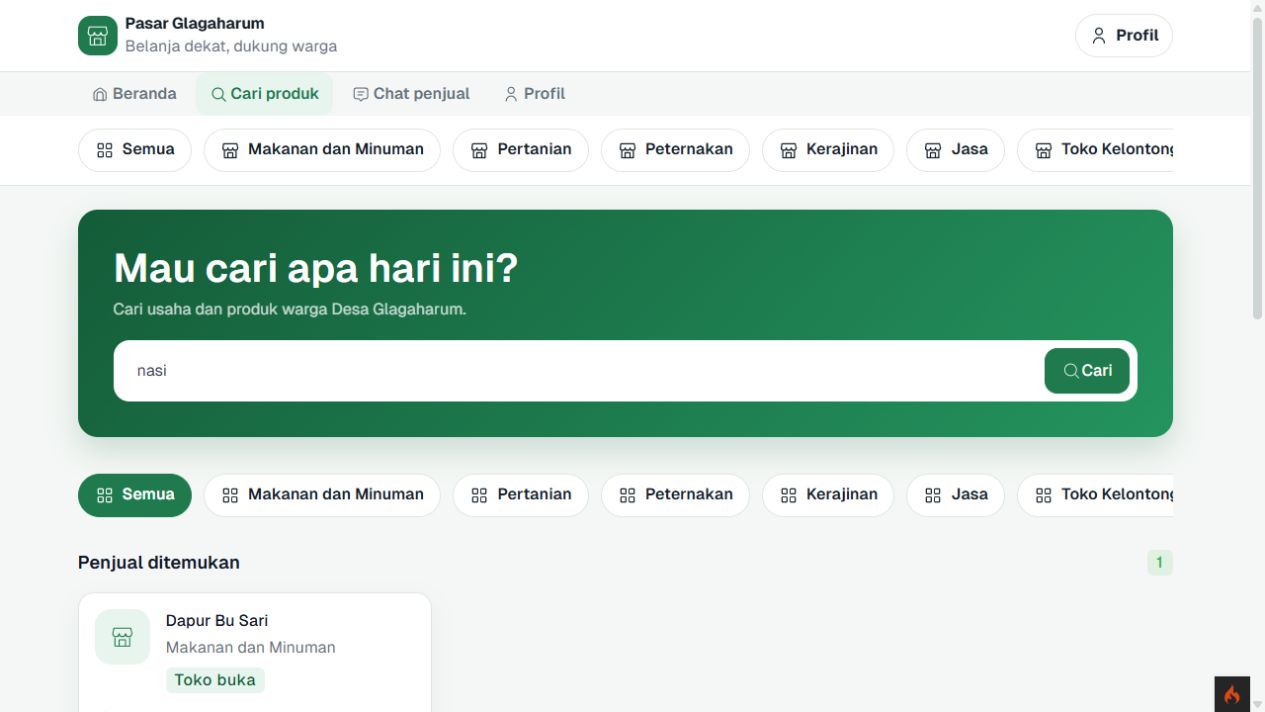Image resolution: width=1265 pixels, height=712 pixels.
Task: Choose top Jasa category chip
Action: tap(955, 150)
